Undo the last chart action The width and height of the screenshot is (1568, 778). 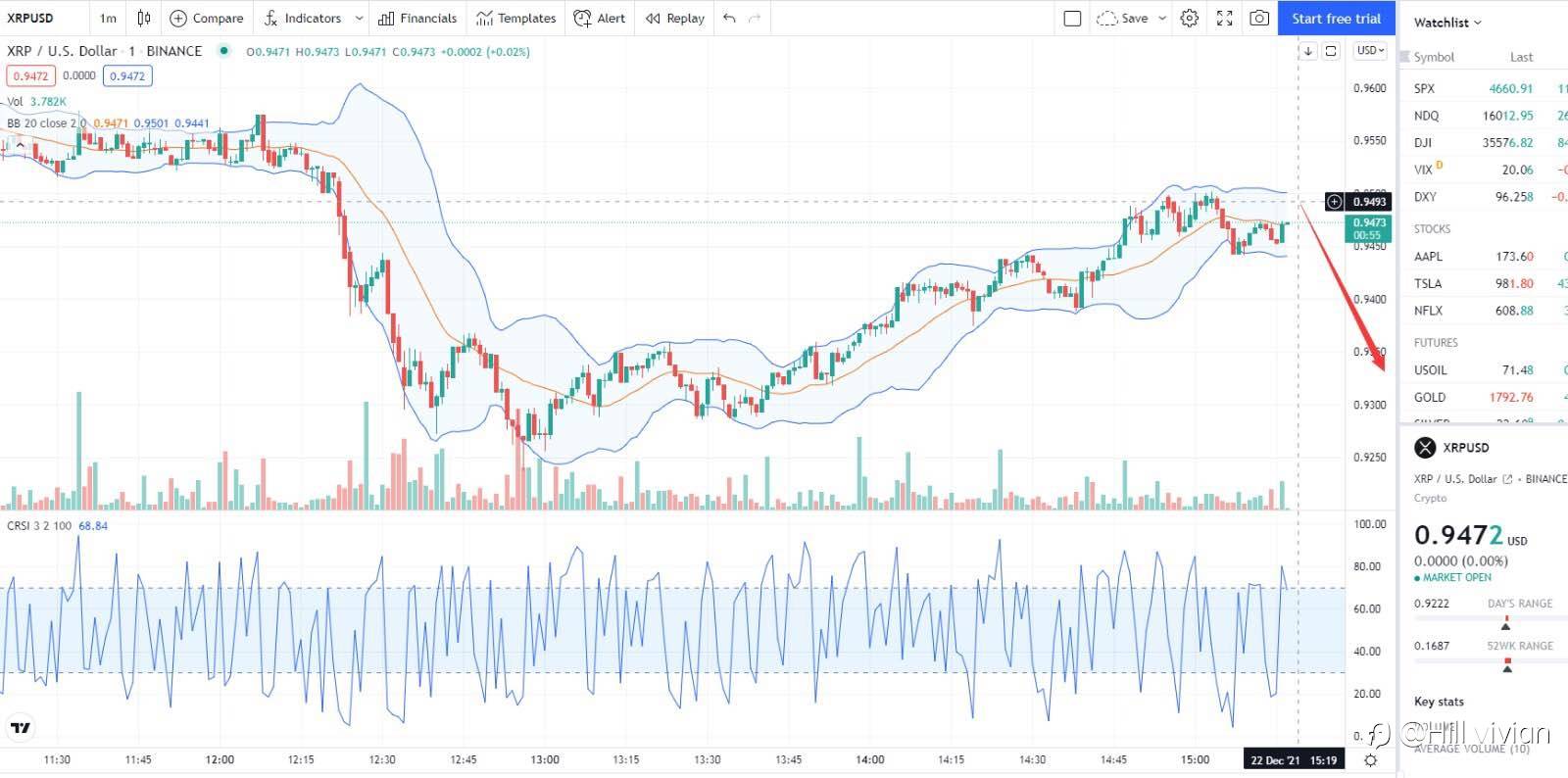[729, 18]
